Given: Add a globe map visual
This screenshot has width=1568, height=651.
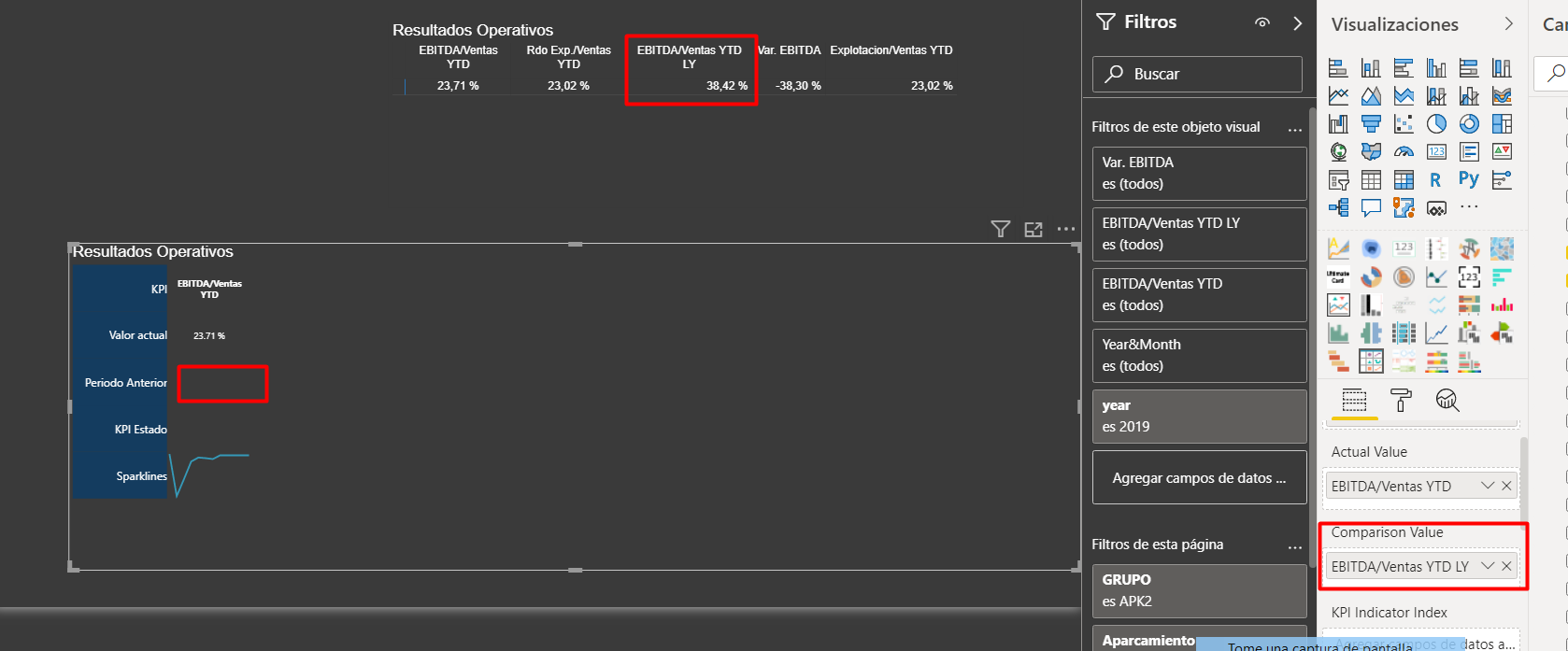Looking at the screenshot, I should 1338,152.
